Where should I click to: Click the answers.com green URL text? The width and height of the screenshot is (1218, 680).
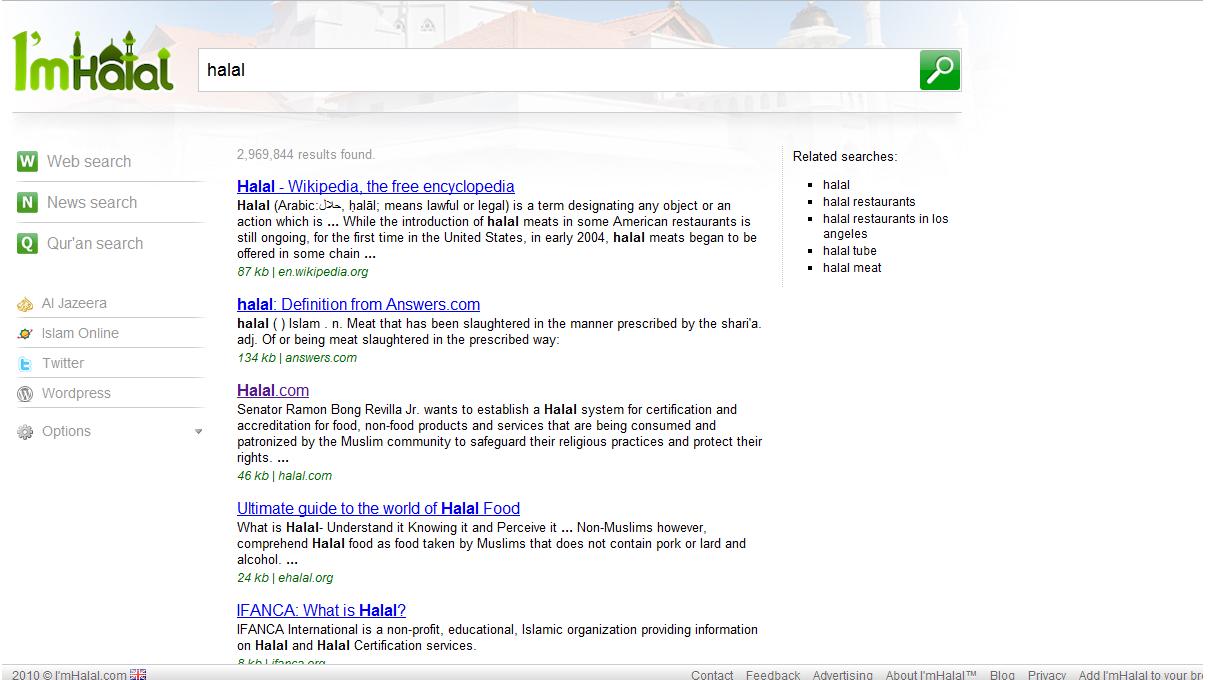[x=321, y=357]
